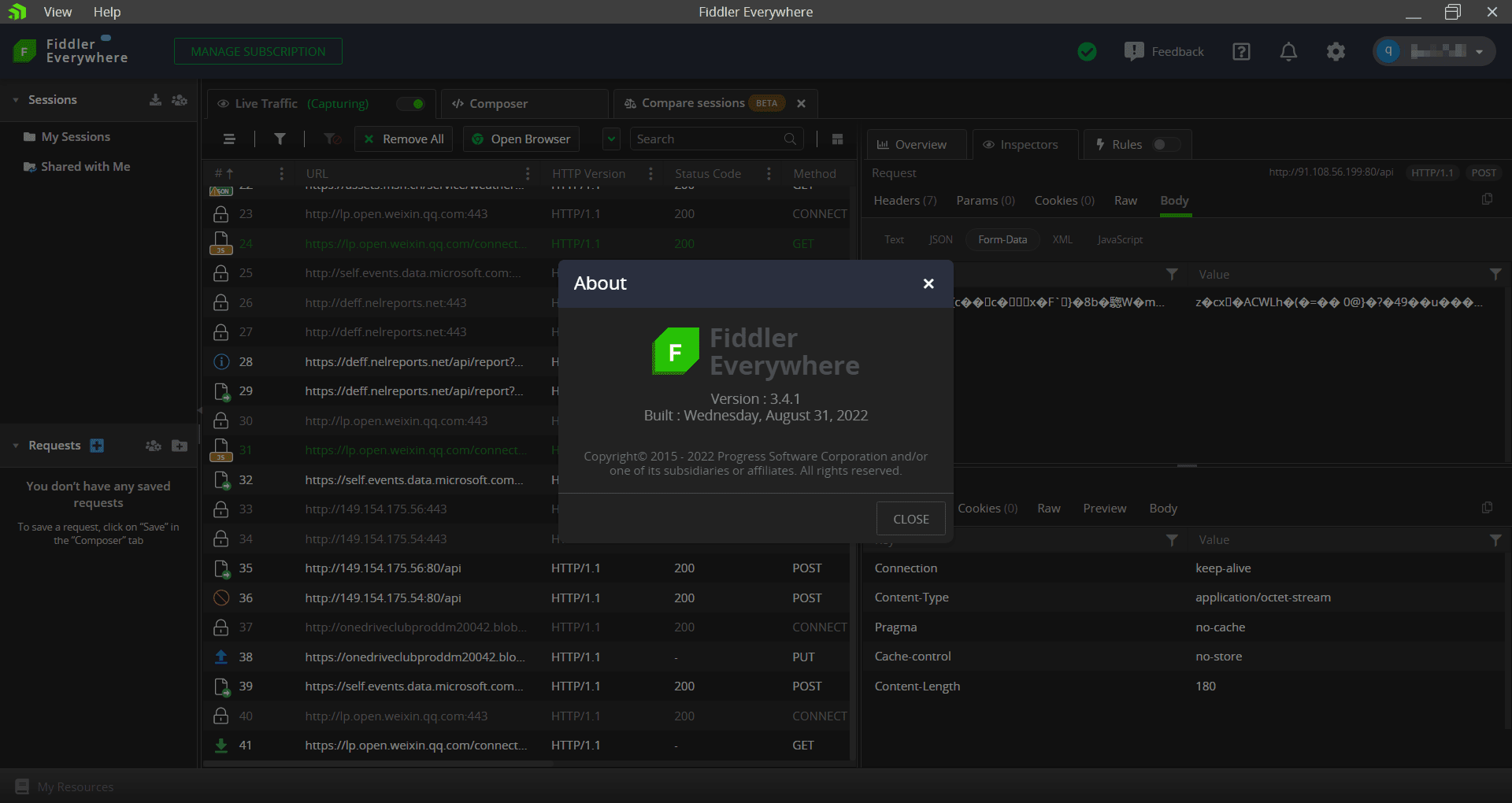
Task: Click the add new request plus icon
Action: [97, 446]
